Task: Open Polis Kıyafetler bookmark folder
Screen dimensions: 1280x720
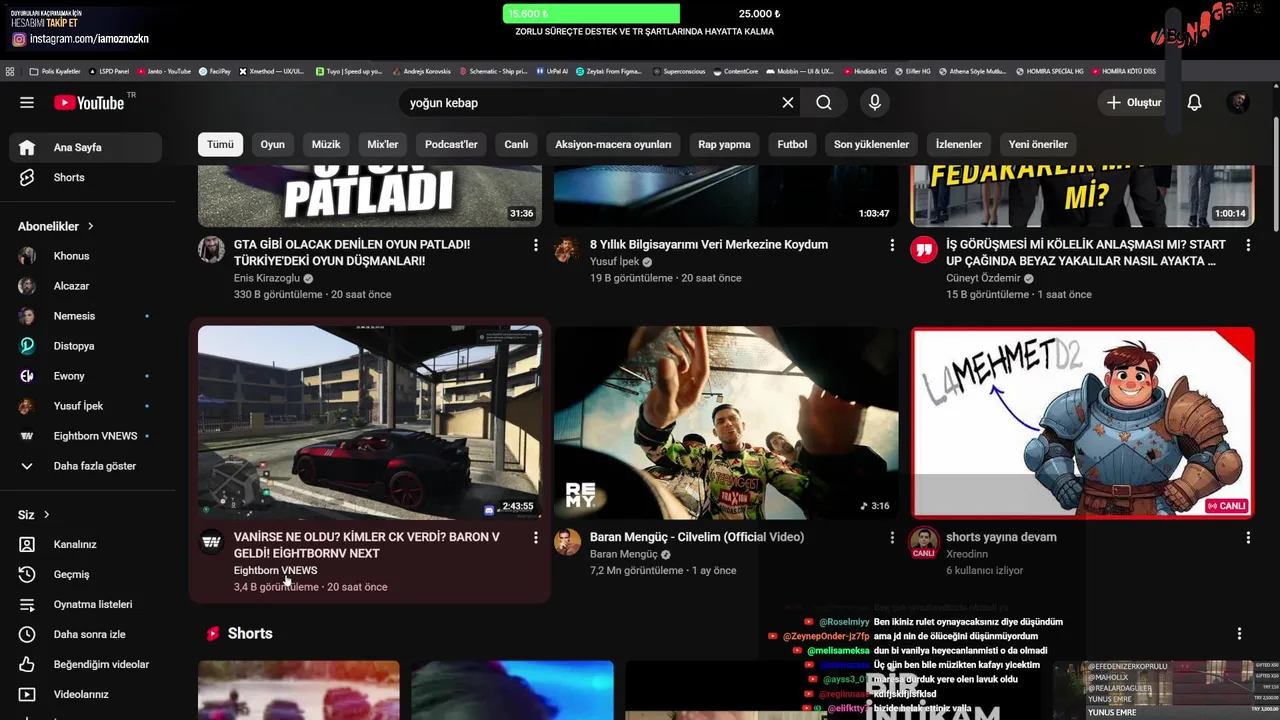Action: pyautogui.click(x=55, y=72)
